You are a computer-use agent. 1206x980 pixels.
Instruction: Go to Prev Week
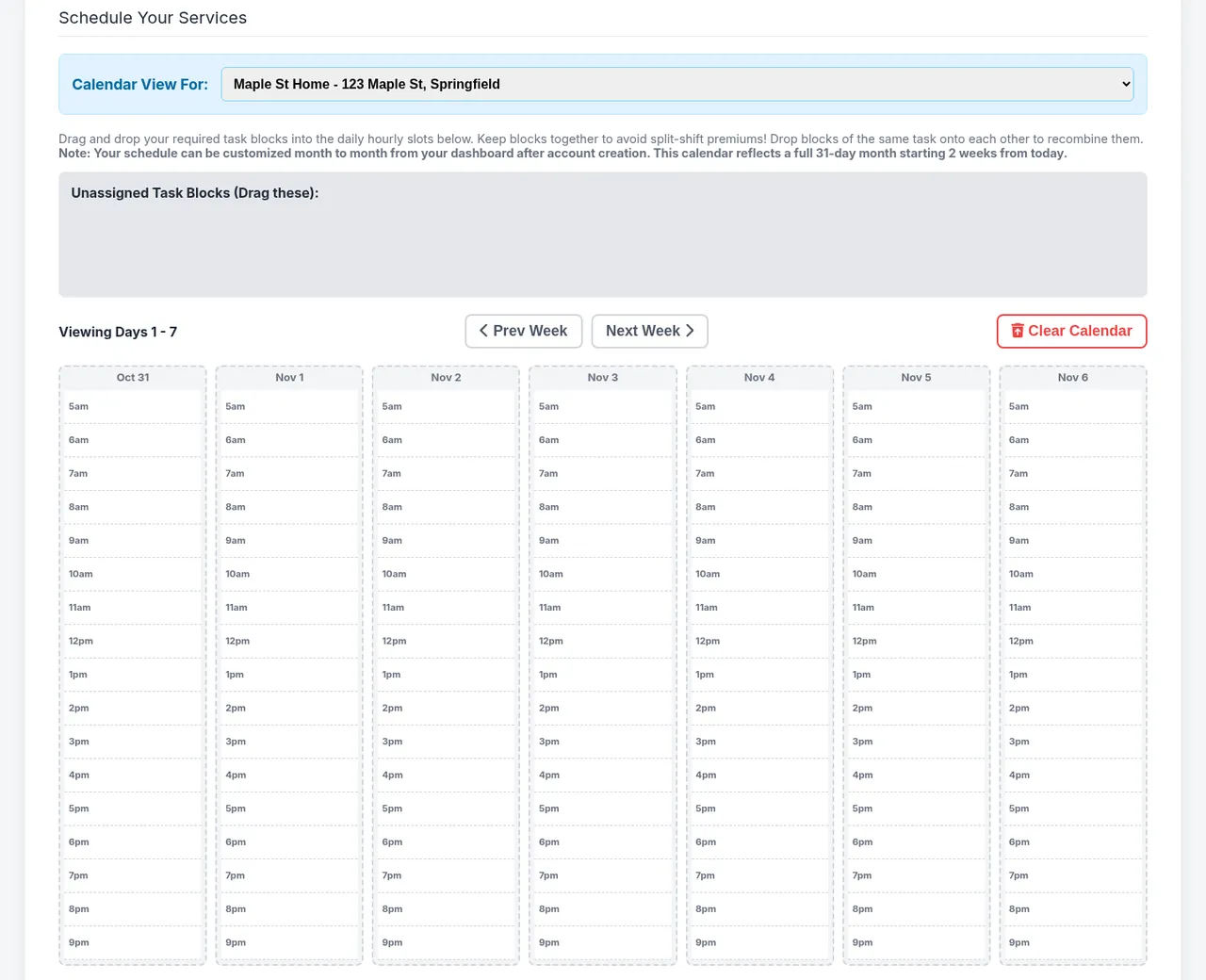(524, 331)
